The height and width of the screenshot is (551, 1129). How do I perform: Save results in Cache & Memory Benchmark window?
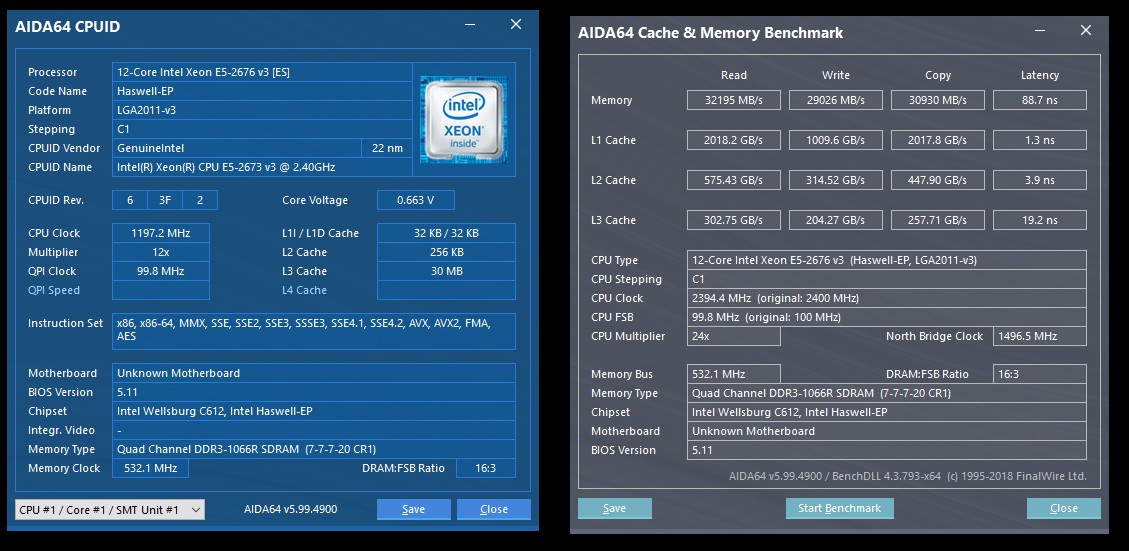pyautogui.click(x=614, y=509)
